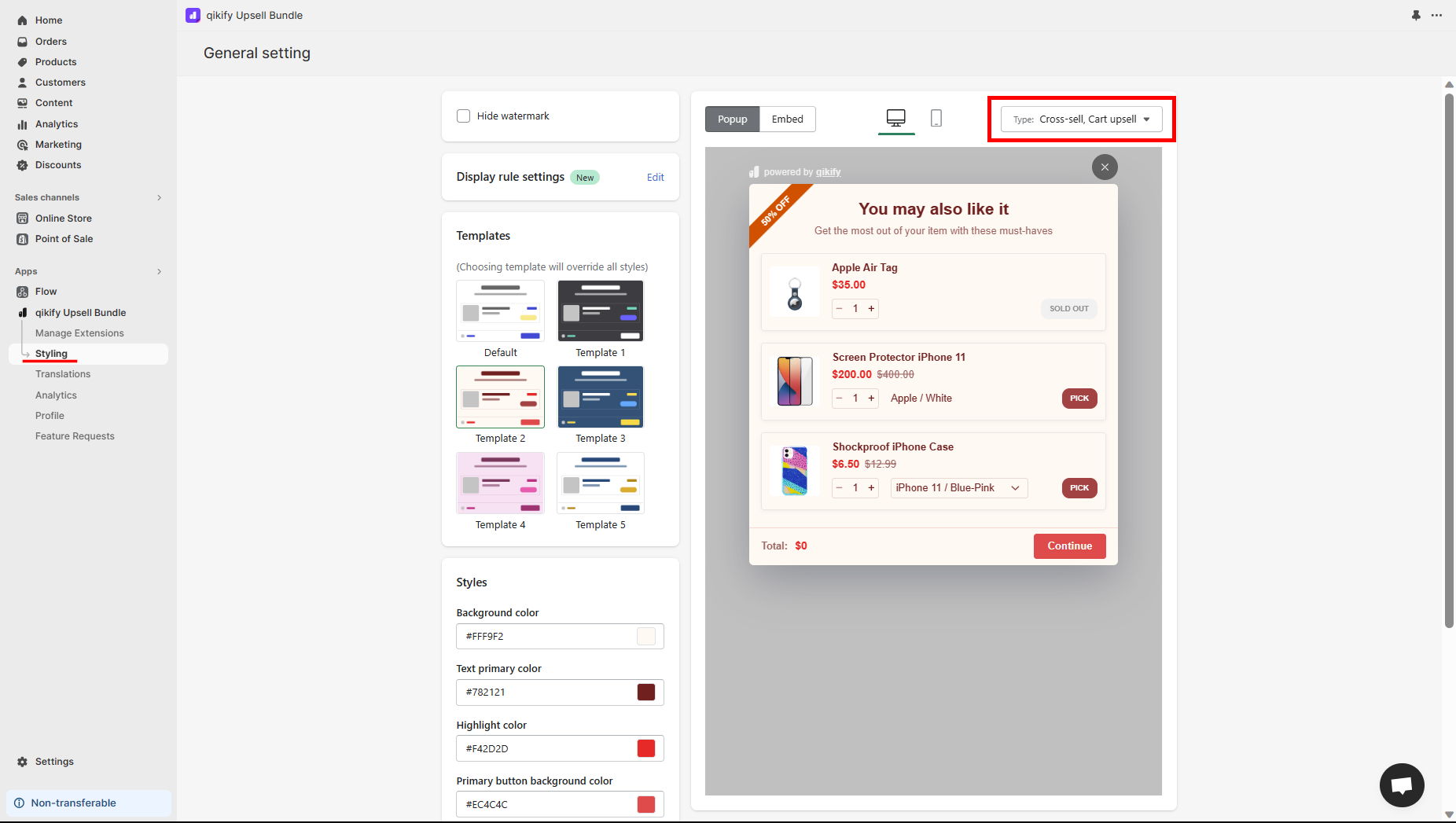Click the Non-transferable info icon

[19, 803]
